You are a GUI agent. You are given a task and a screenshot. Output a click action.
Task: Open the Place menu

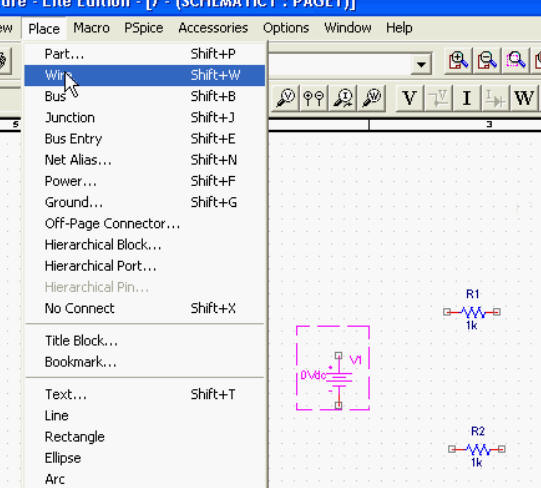(44, 28)
